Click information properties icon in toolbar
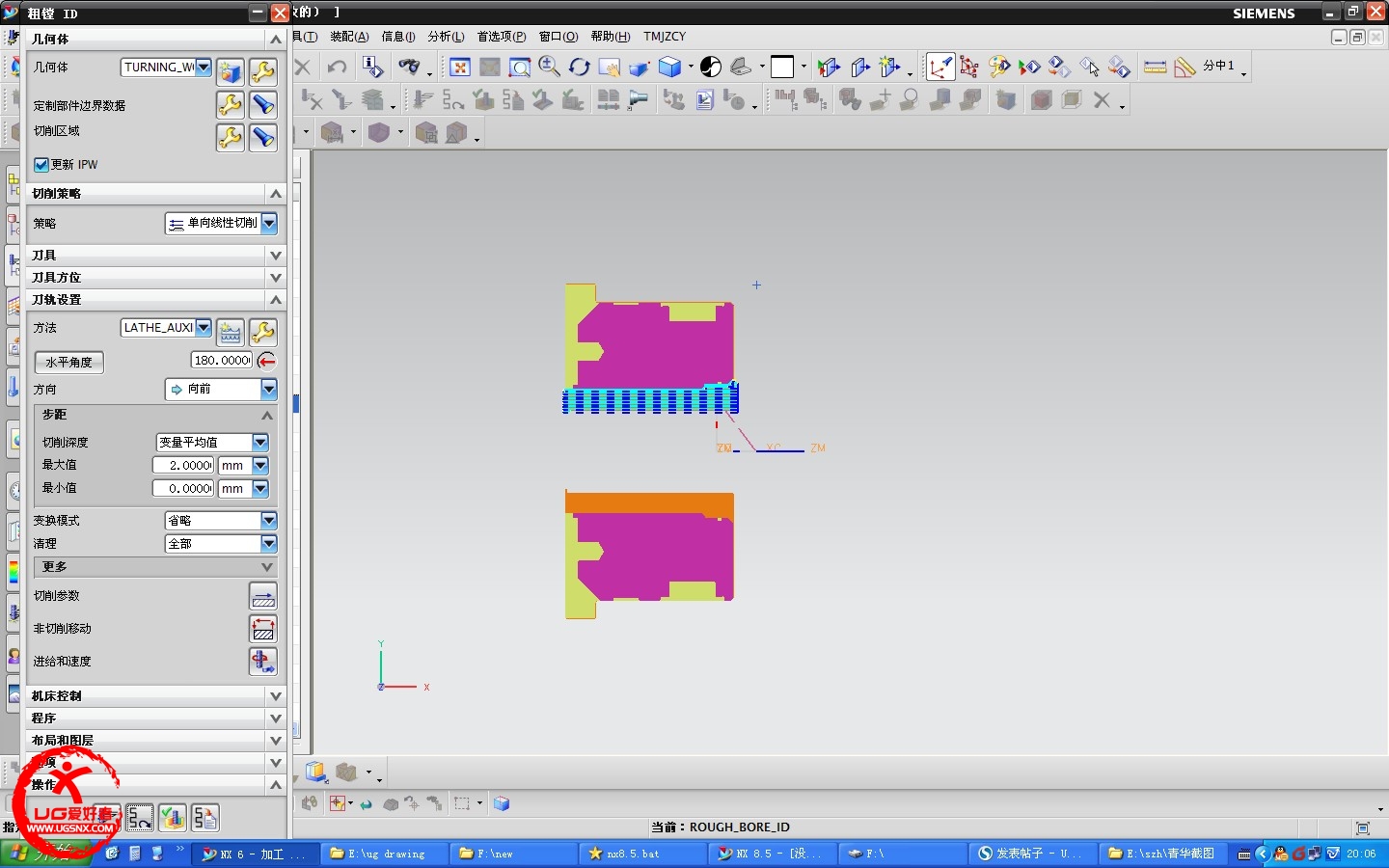1389x868 pixels. coord(372,67)
